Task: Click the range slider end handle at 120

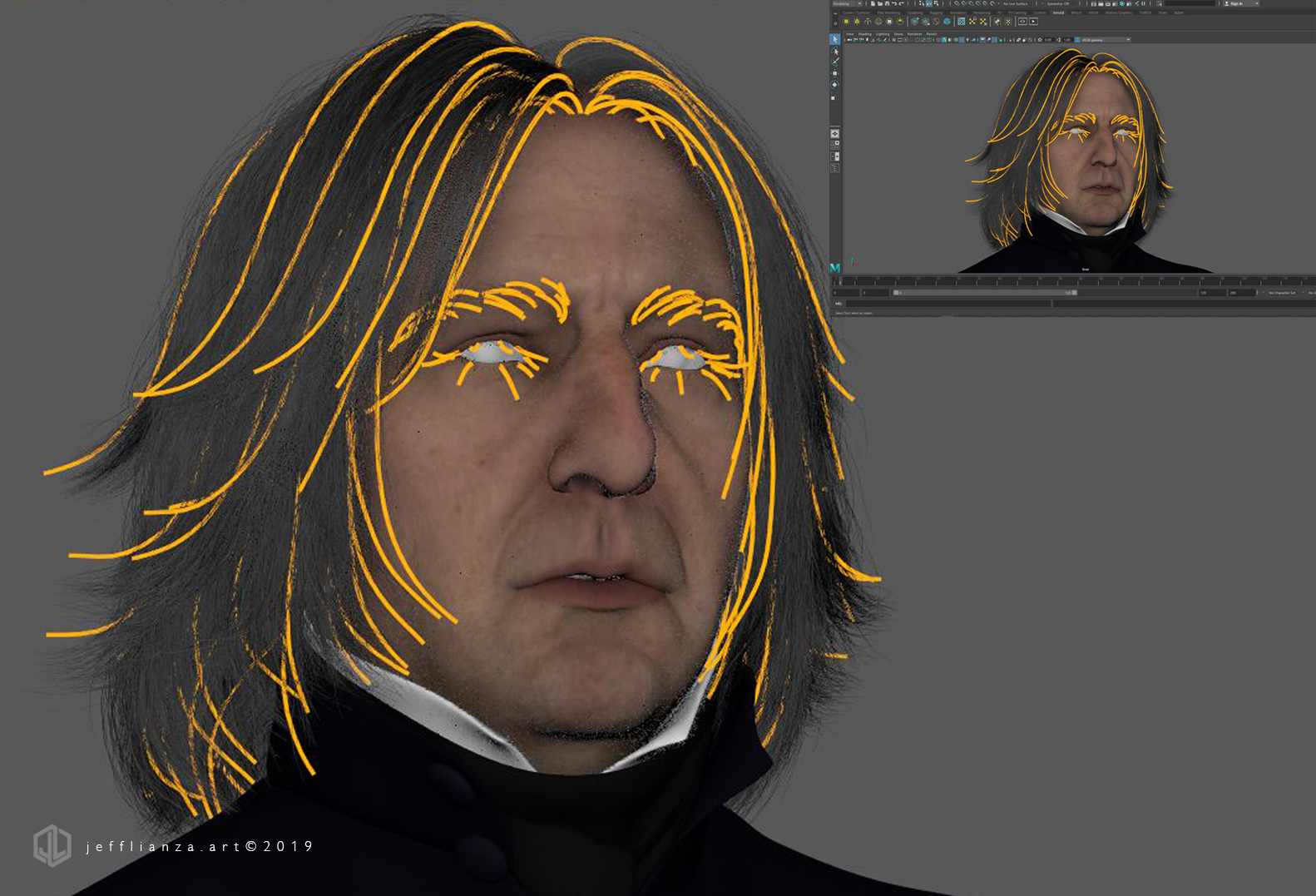Action: pos(1075,293)
